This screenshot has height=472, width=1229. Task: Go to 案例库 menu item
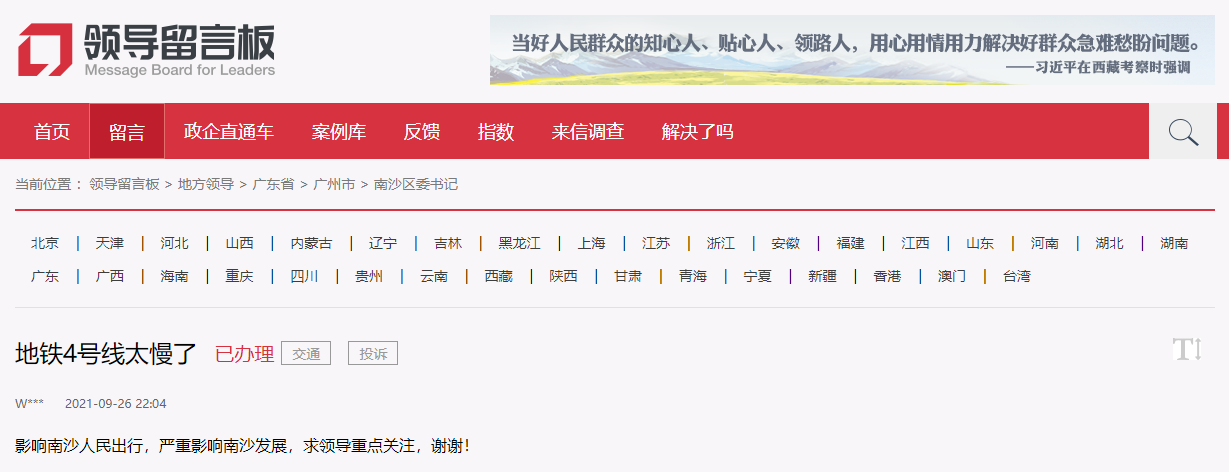339,132
